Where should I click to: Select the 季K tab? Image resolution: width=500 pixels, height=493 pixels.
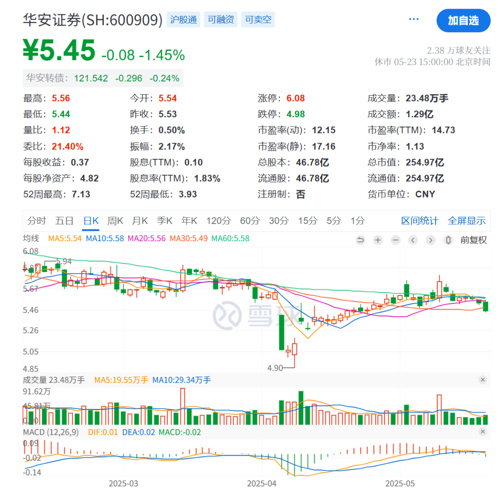coord(165,221)
